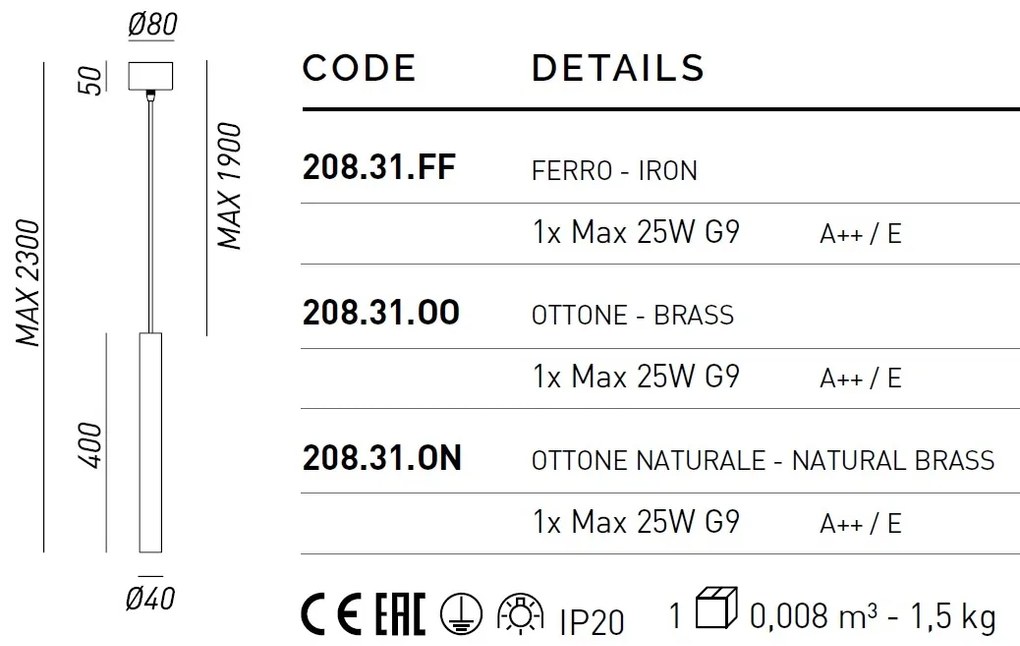This screenshot has height=646, width=1020.
Task: Click the MAX 2300 height dimension
Action: (29, 283)
